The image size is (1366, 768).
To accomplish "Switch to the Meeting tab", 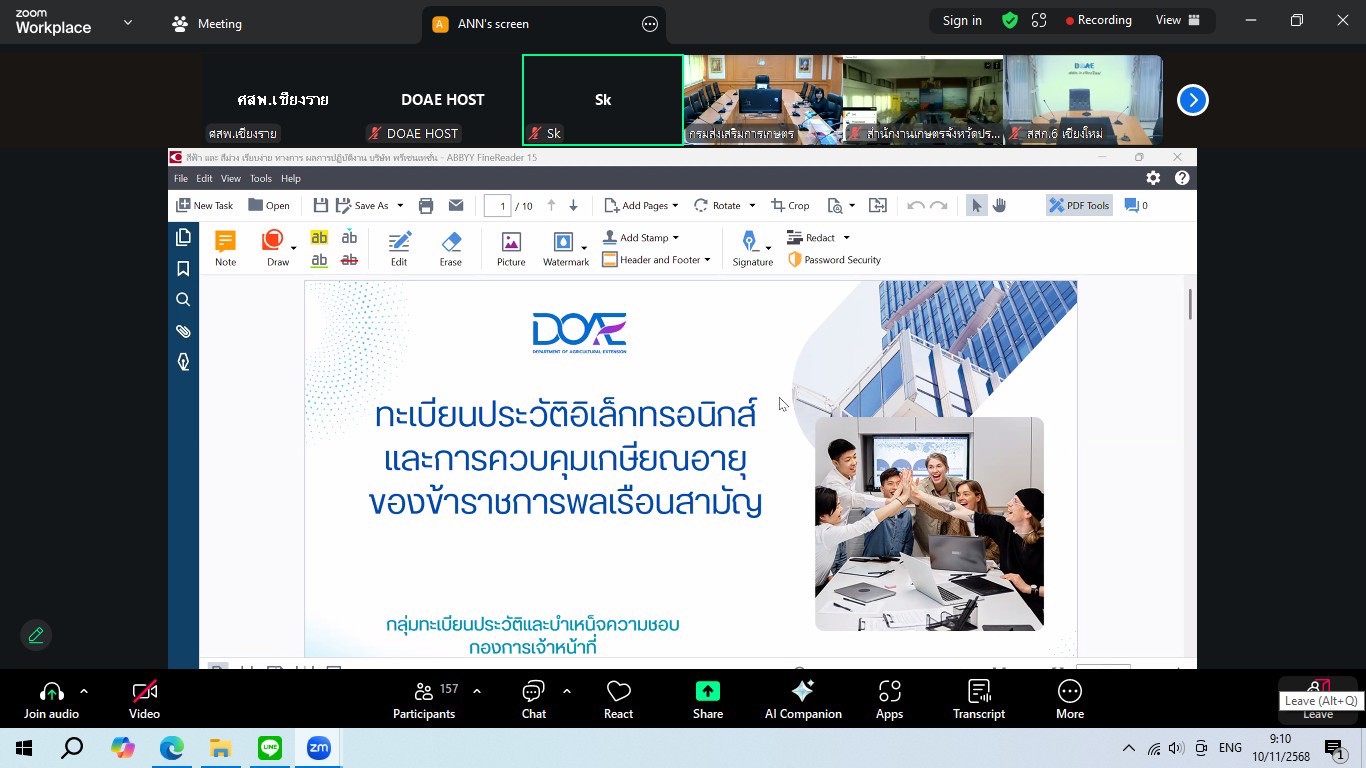I will [x=207, y=24].
